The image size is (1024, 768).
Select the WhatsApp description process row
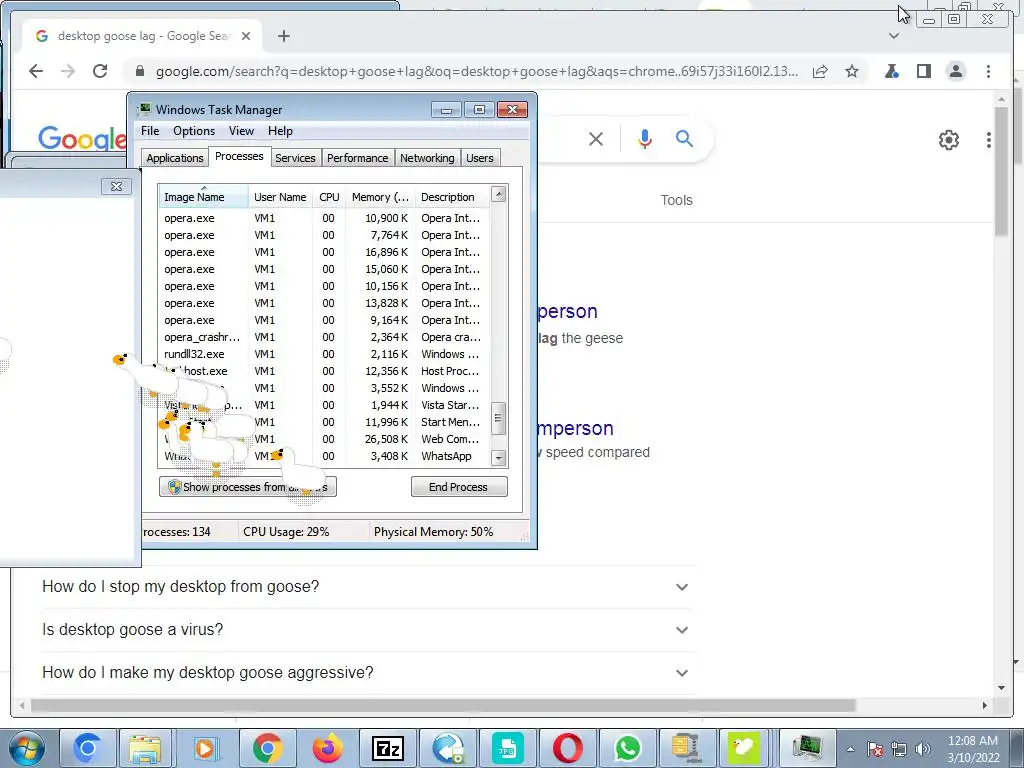(x=324, y=456)
